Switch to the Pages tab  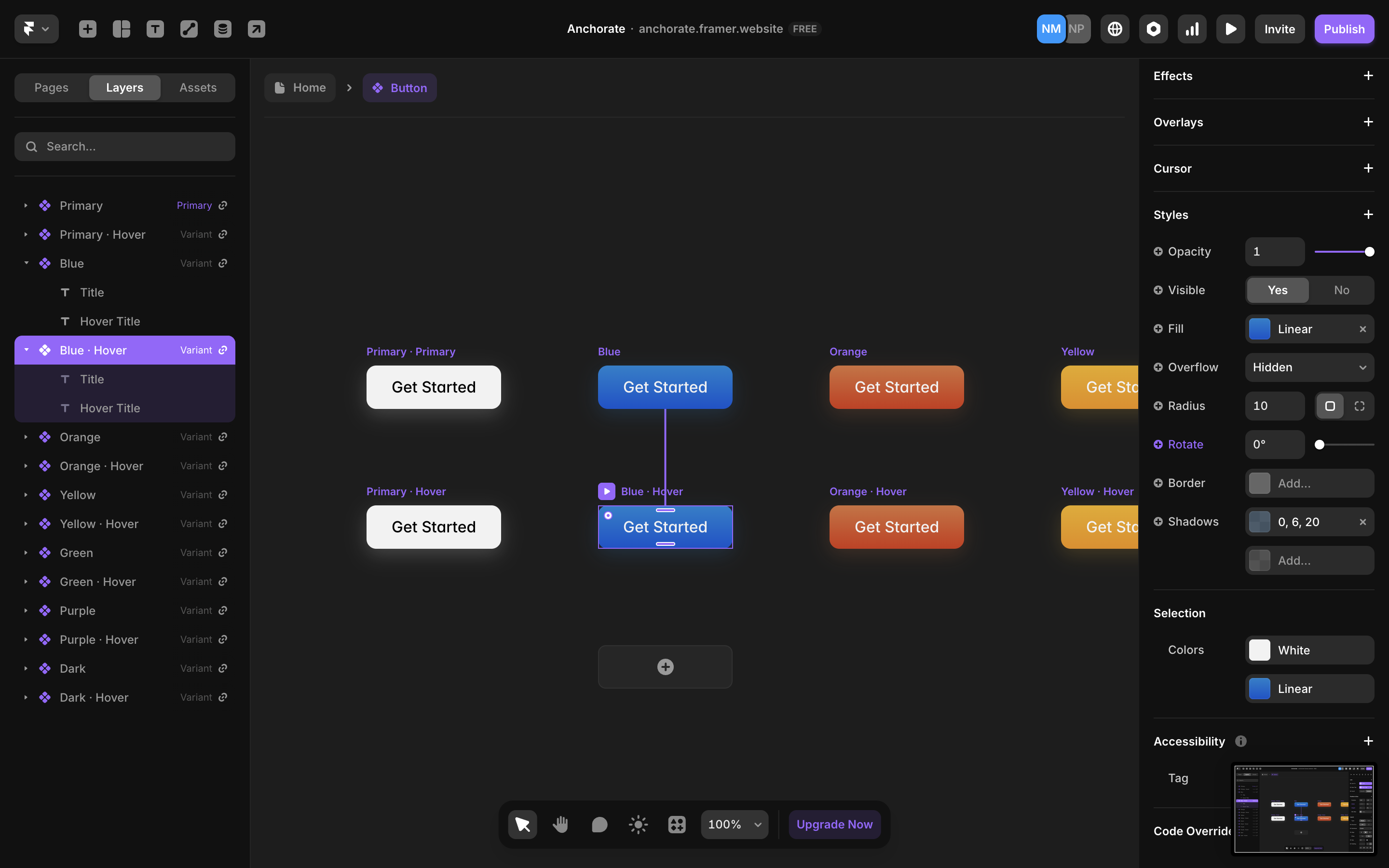(51, 87)
